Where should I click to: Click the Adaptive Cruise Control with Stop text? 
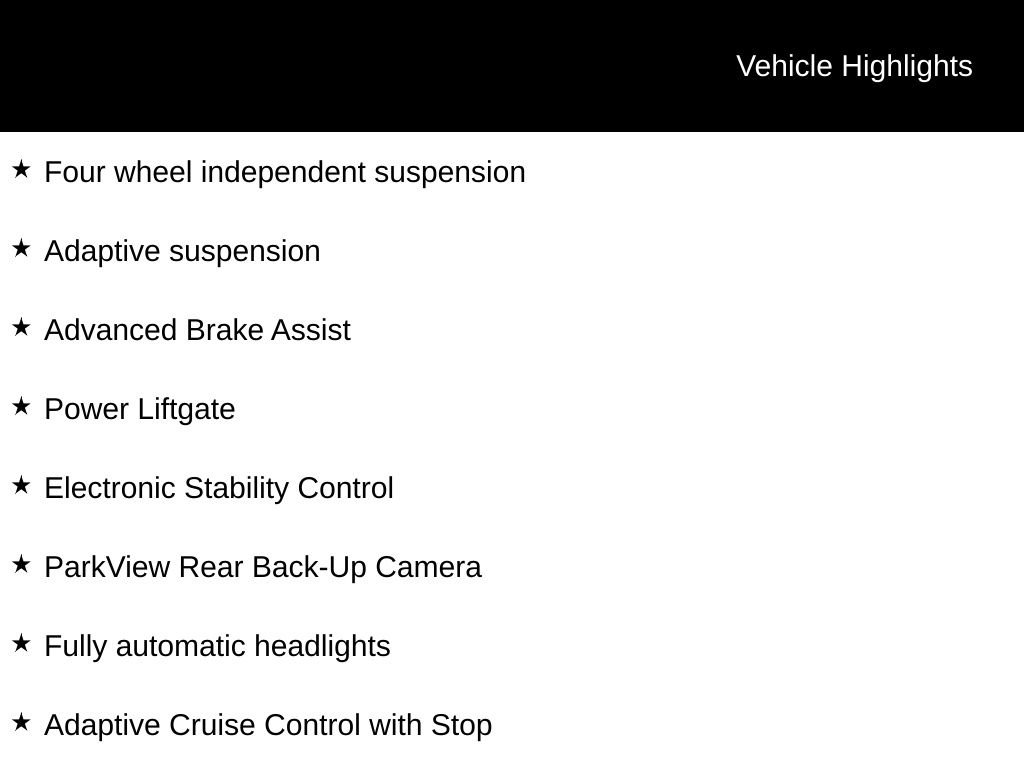click(268, 725)
